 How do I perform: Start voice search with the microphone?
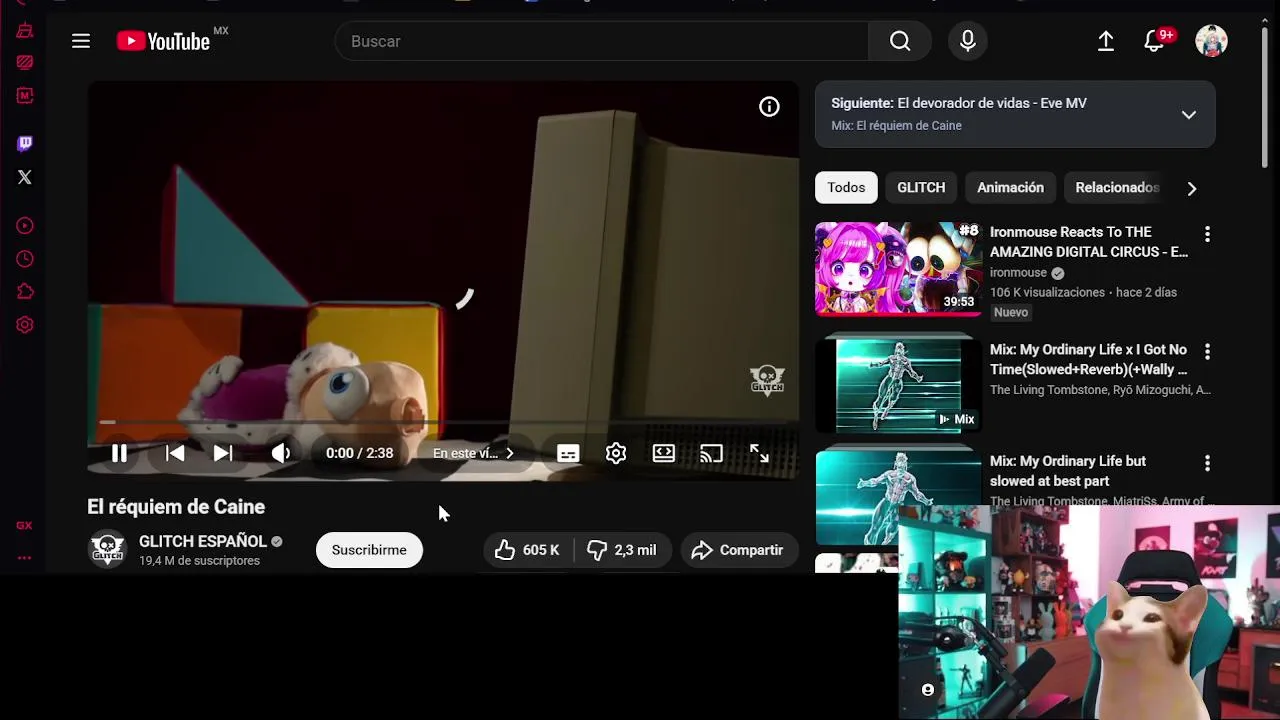point(967,41)
